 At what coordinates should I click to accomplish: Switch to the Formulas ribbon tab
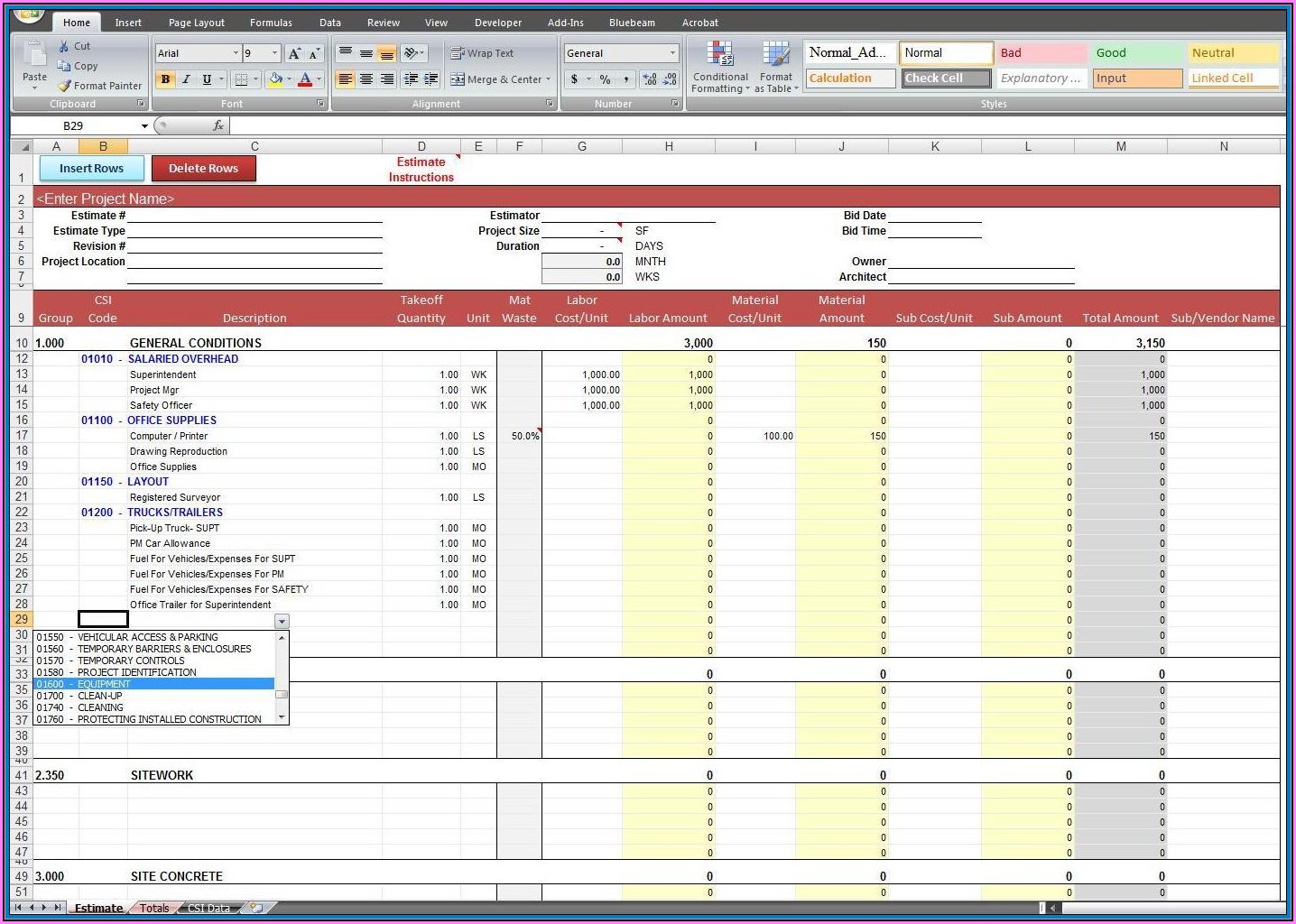coord(270,22)
